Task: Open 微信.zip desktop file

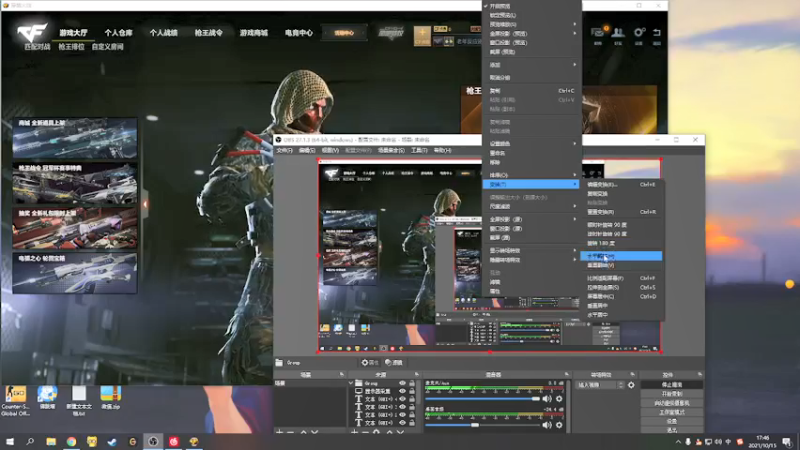Action: (x=110, y=398)
